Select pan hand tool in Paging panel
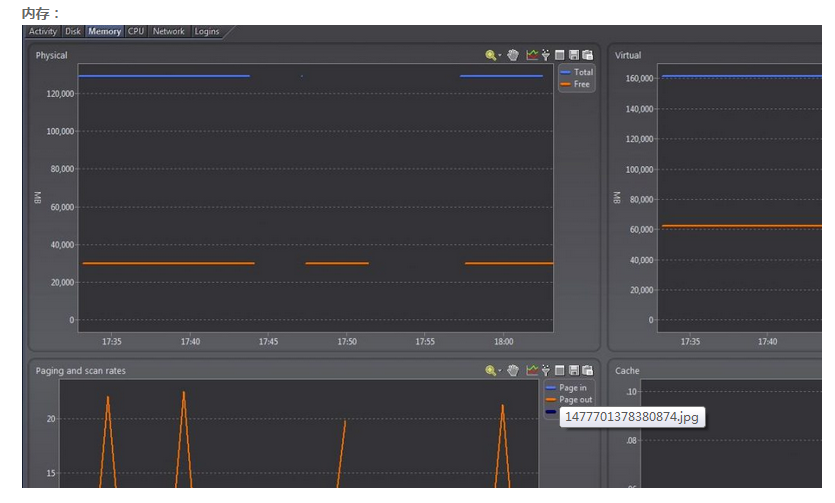The height and width of the screenshot is (503, 835). click(513, 370)
